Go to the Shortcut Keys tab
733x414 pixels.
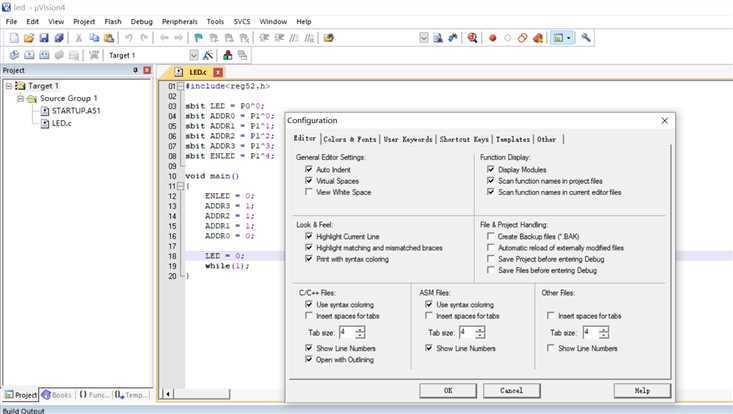[x=464, y=139]
